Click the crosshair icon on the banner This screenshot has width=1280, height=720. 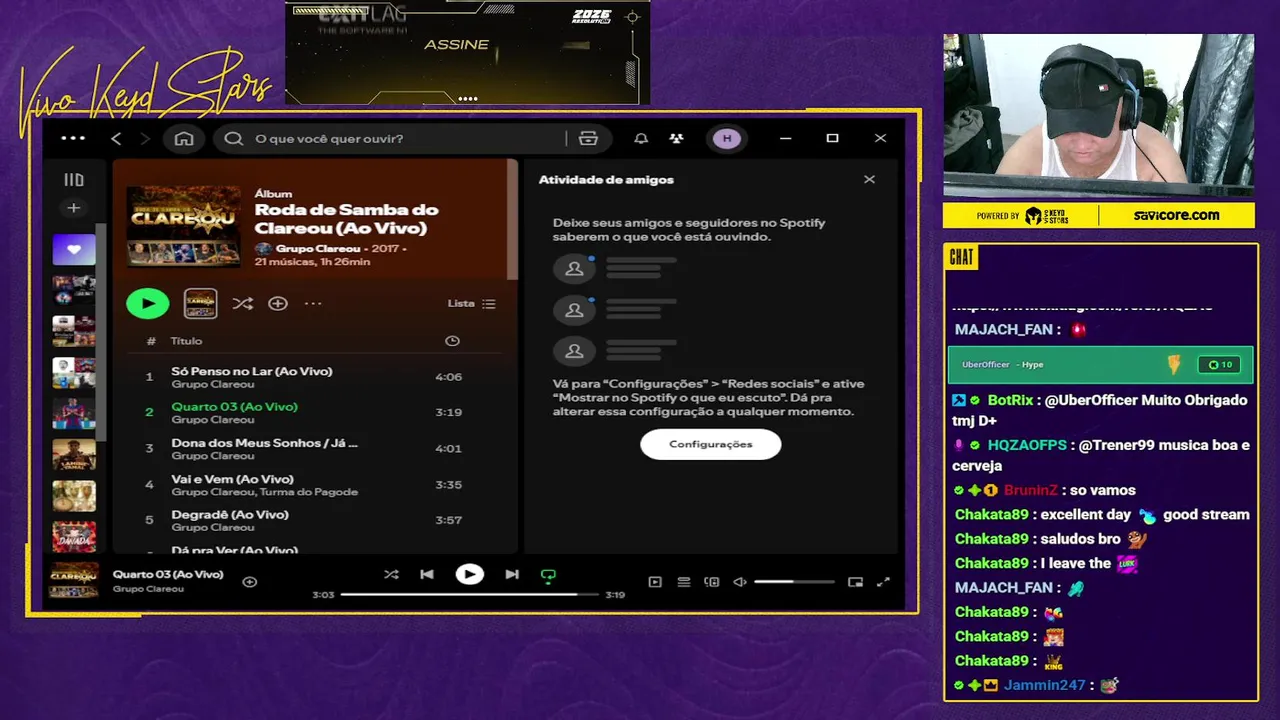point(632,17)
